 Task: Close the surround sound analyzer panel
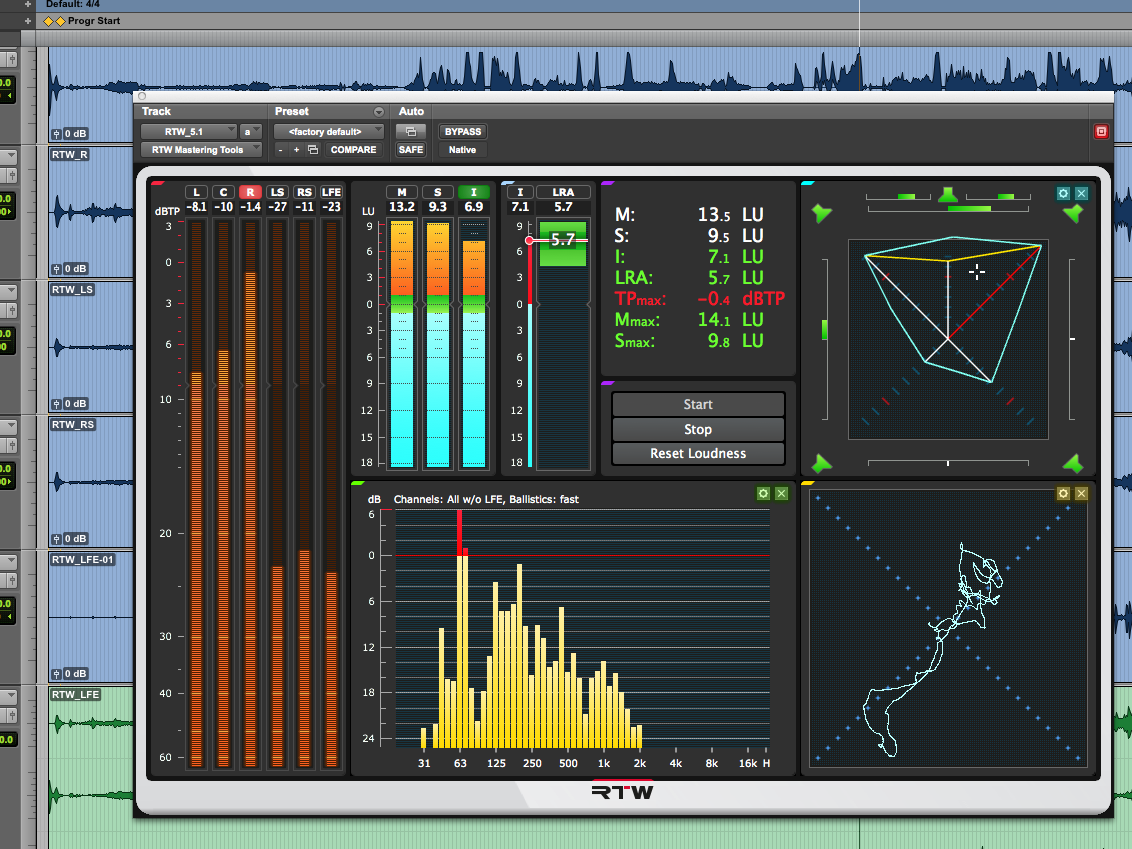1081,193
